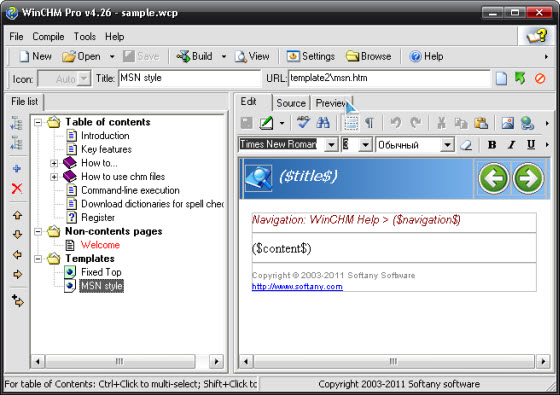Move the item up with the up arrow icon

pos(17,215)
